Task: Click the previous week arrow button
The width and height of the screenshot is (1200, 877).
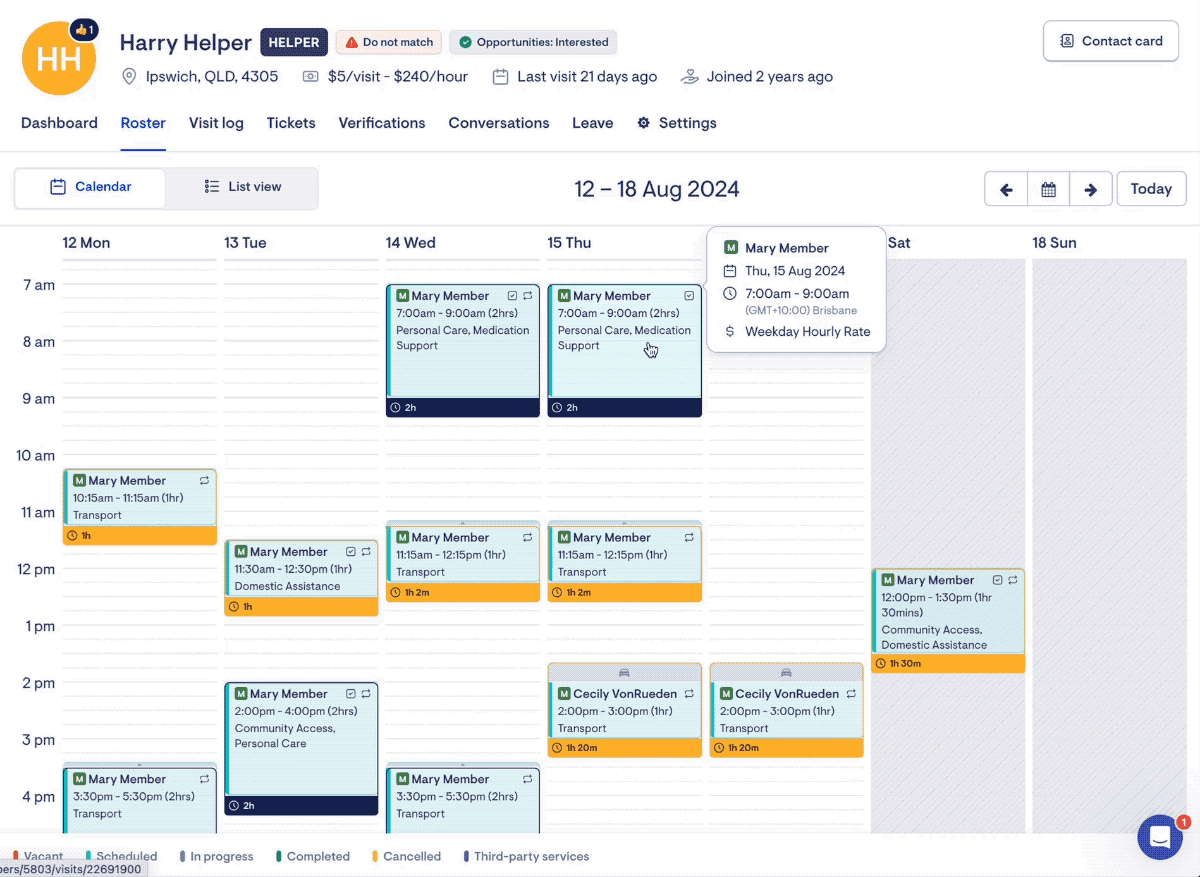Action: [x=1006, y=189]
